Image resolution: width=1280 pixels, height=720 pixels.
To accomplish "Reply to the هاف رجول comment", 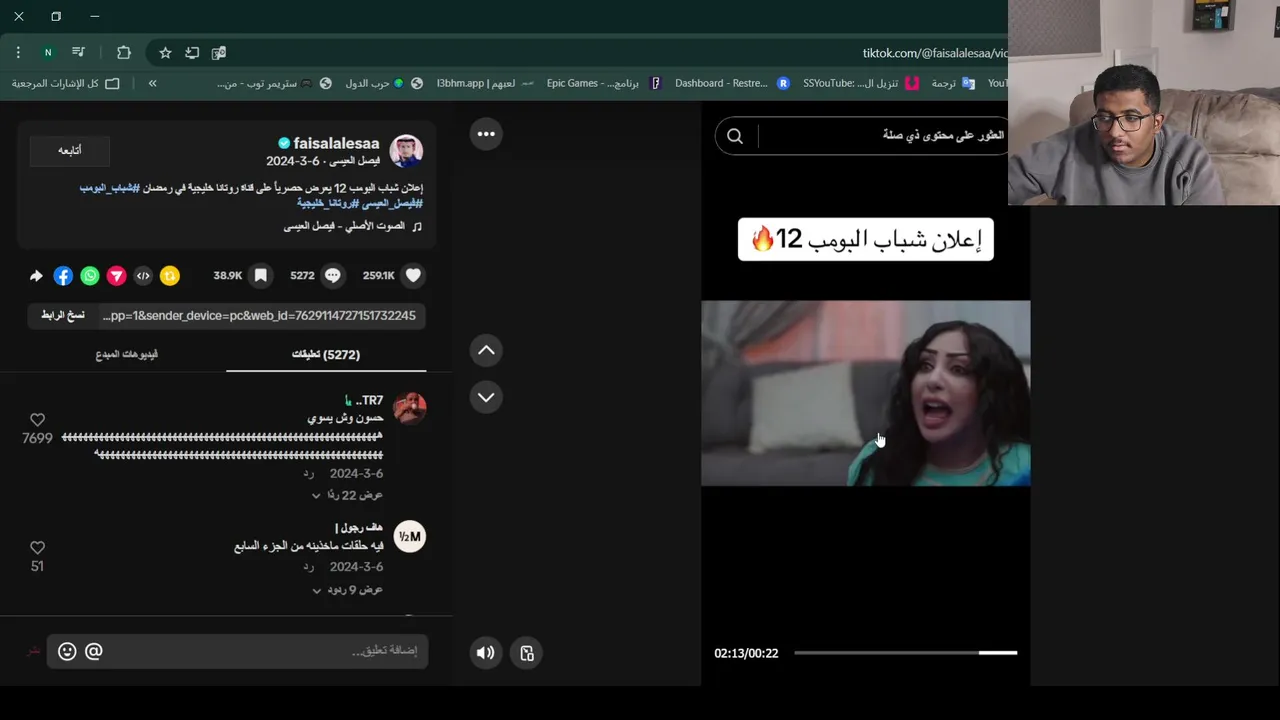I will click(x=309, y=567).
